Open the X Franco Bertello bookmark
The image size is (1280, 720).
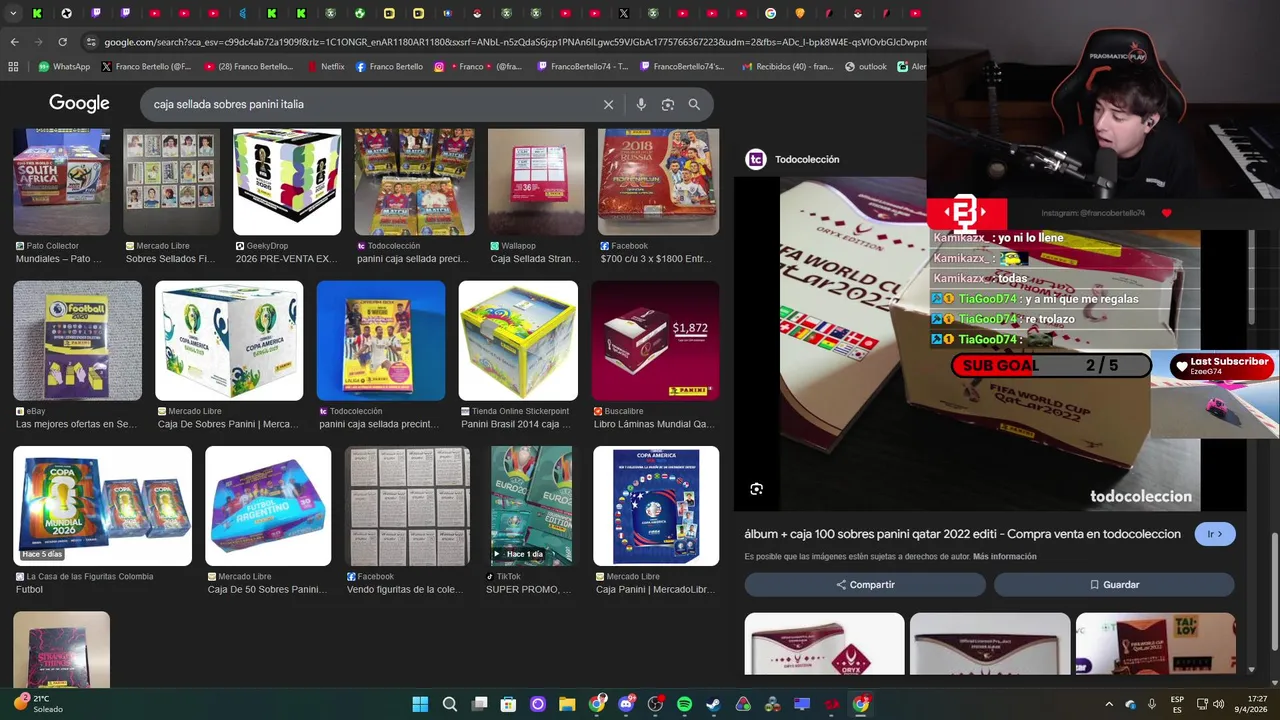pos(146,67)
